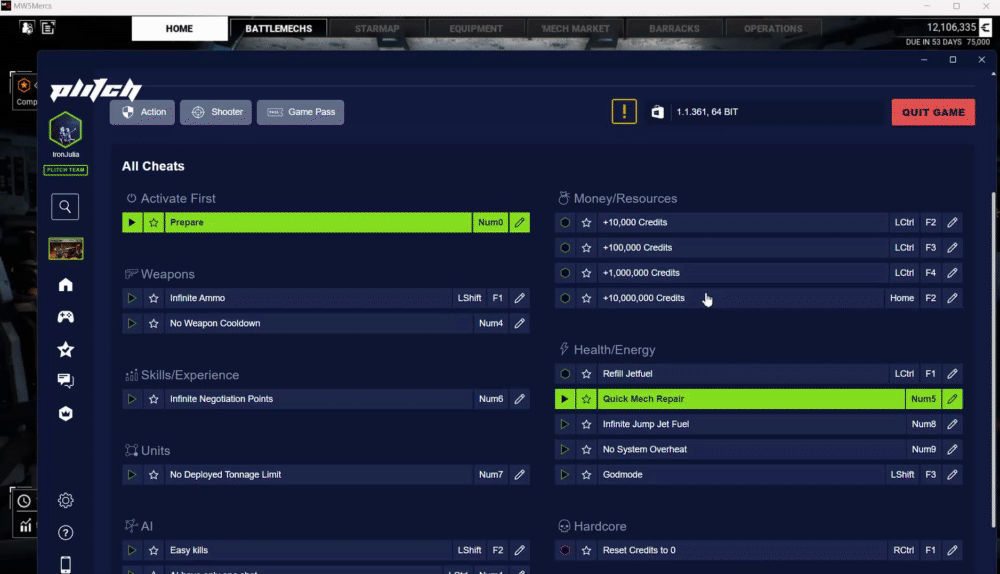Click the Action genre tag
Screen dimensions: 1000x574
(142, 112)
